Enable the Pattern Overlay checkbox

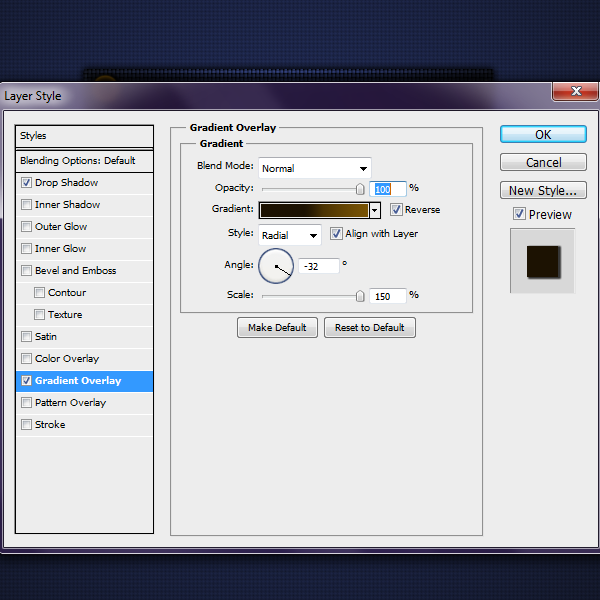[26, 403]
